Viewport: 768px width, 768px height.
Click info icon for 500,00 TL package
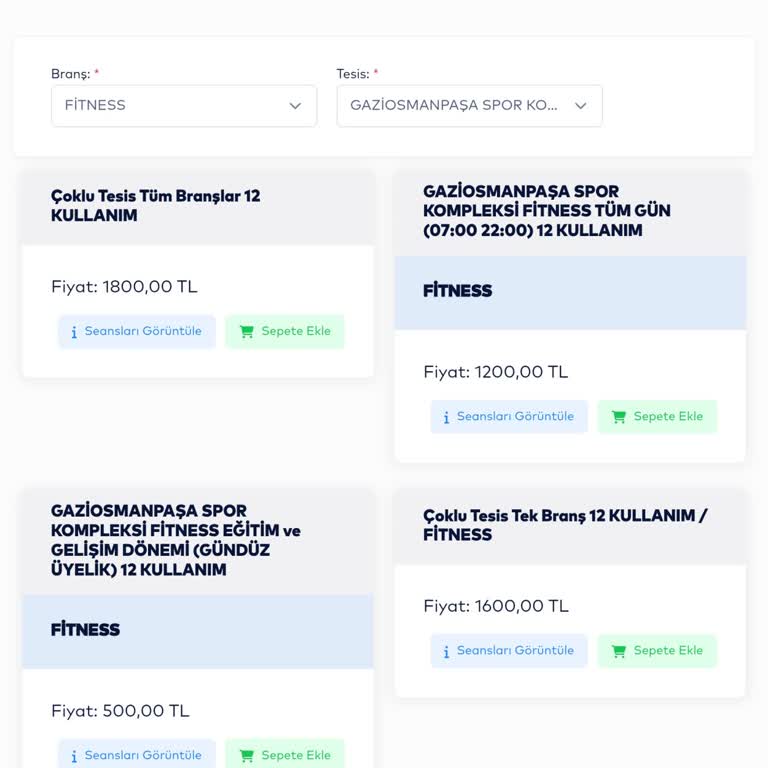[x=74, y=755]
